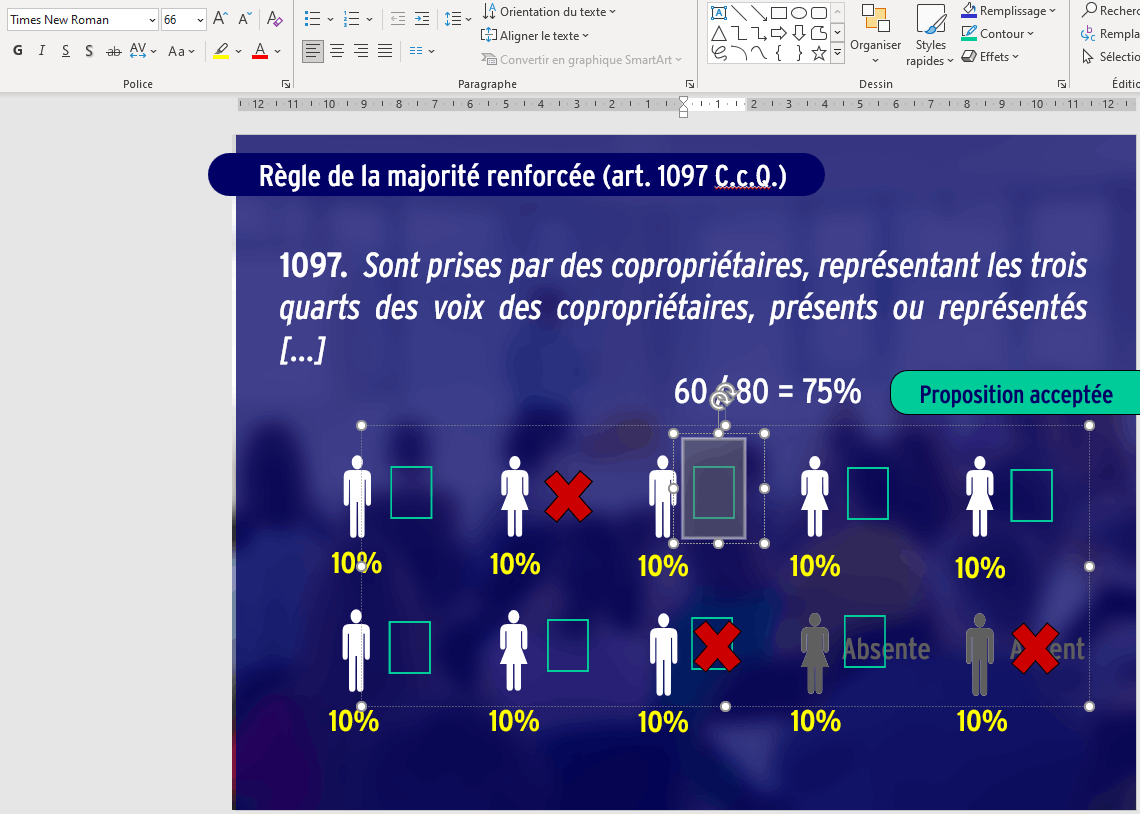Open Effets shape effects menu
The image size is (1140, 814).
click(990, 57)
